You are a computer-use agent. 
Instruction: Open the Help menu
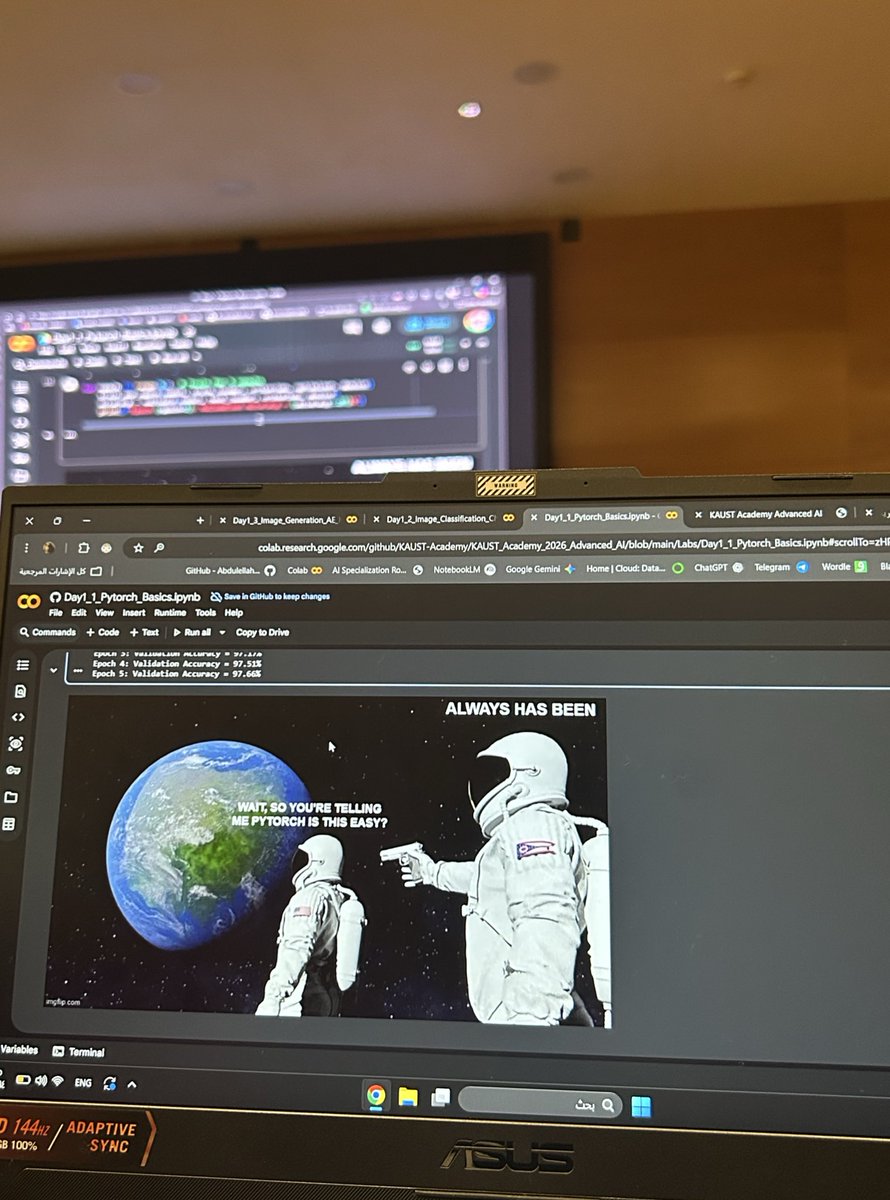(234, 612)
